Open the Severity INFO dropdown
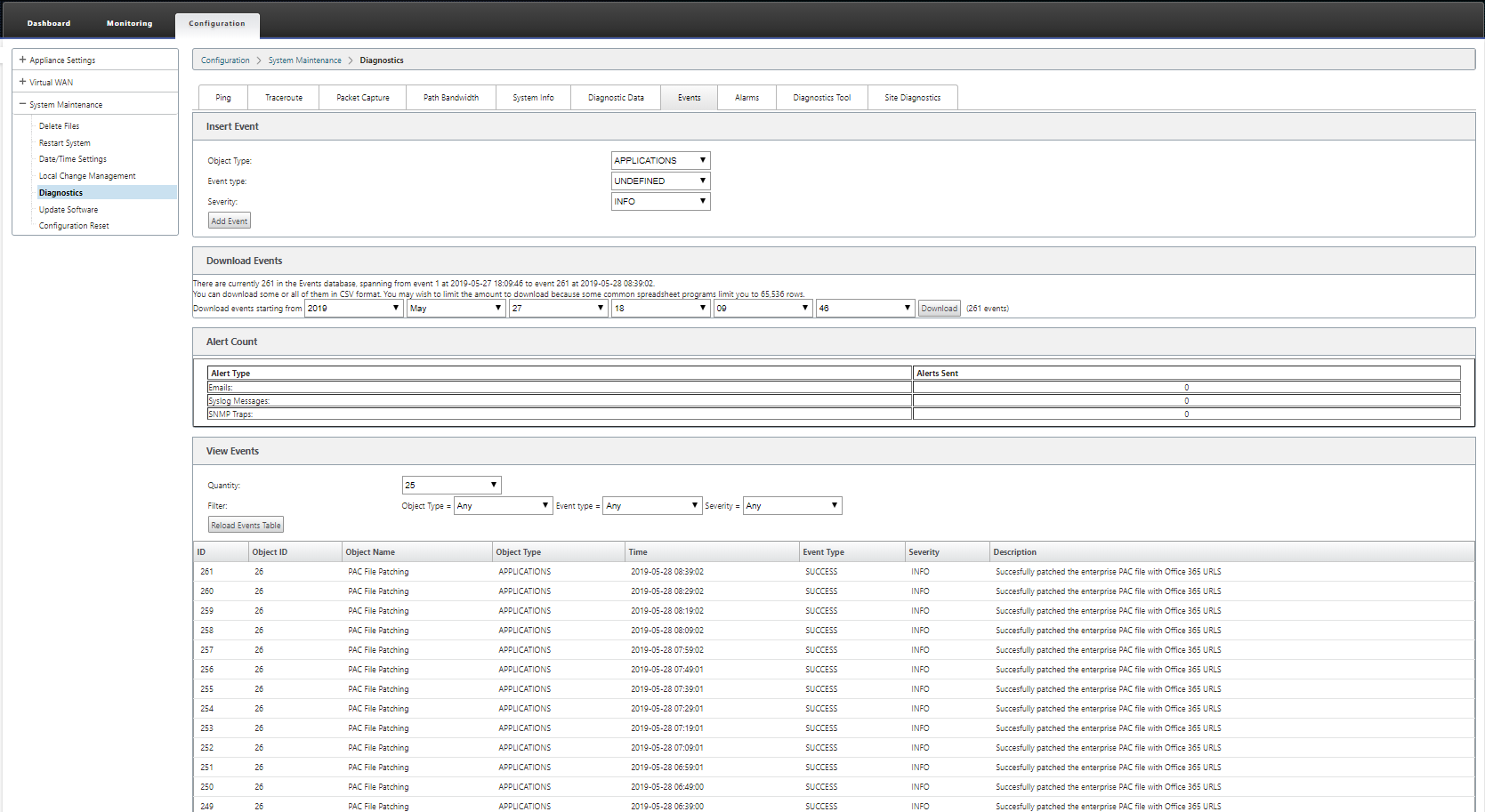This screenshot has width=1485, height=812. (x=660, y=201)
